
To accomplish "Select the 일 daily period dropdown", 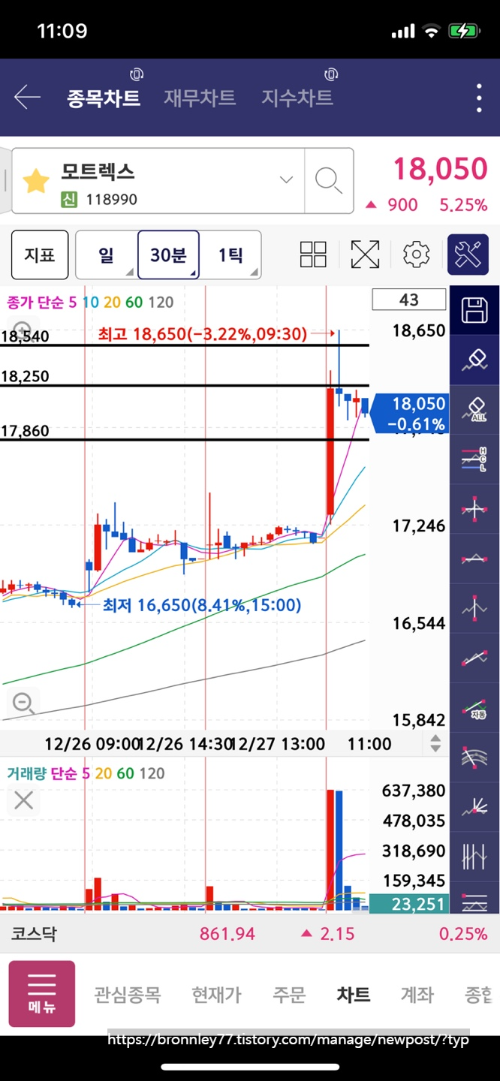I will tap(106, 254).
